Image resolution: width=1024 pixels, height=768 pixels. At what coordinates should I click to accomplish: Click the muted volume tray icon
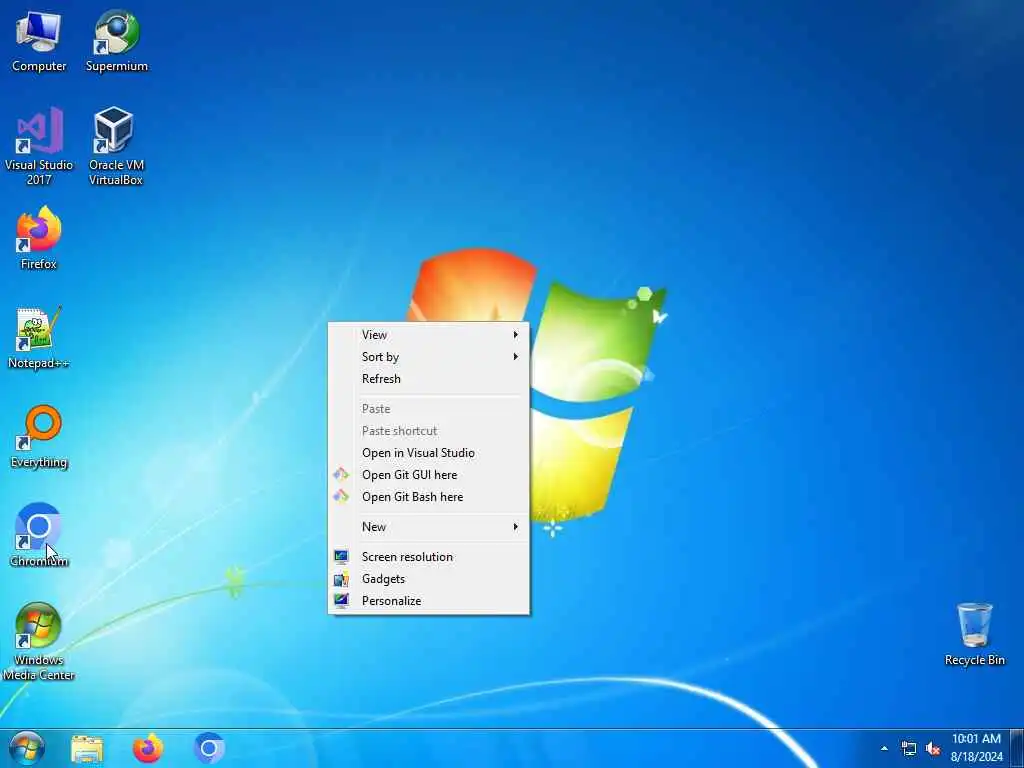click(x=933, y=748)
